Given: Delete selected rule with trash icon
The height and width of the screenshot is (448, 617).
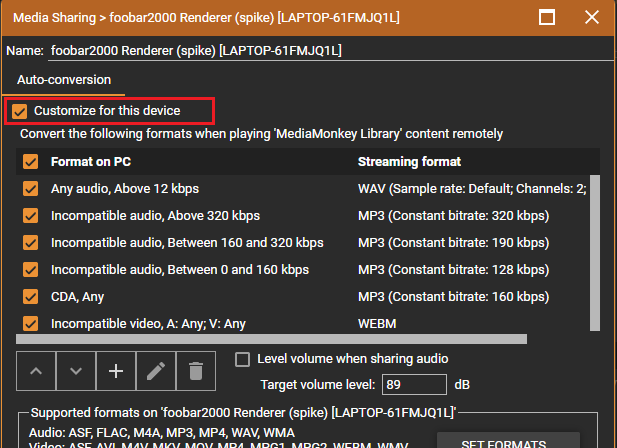Looking at the screenshot, I should coord(196,371).
